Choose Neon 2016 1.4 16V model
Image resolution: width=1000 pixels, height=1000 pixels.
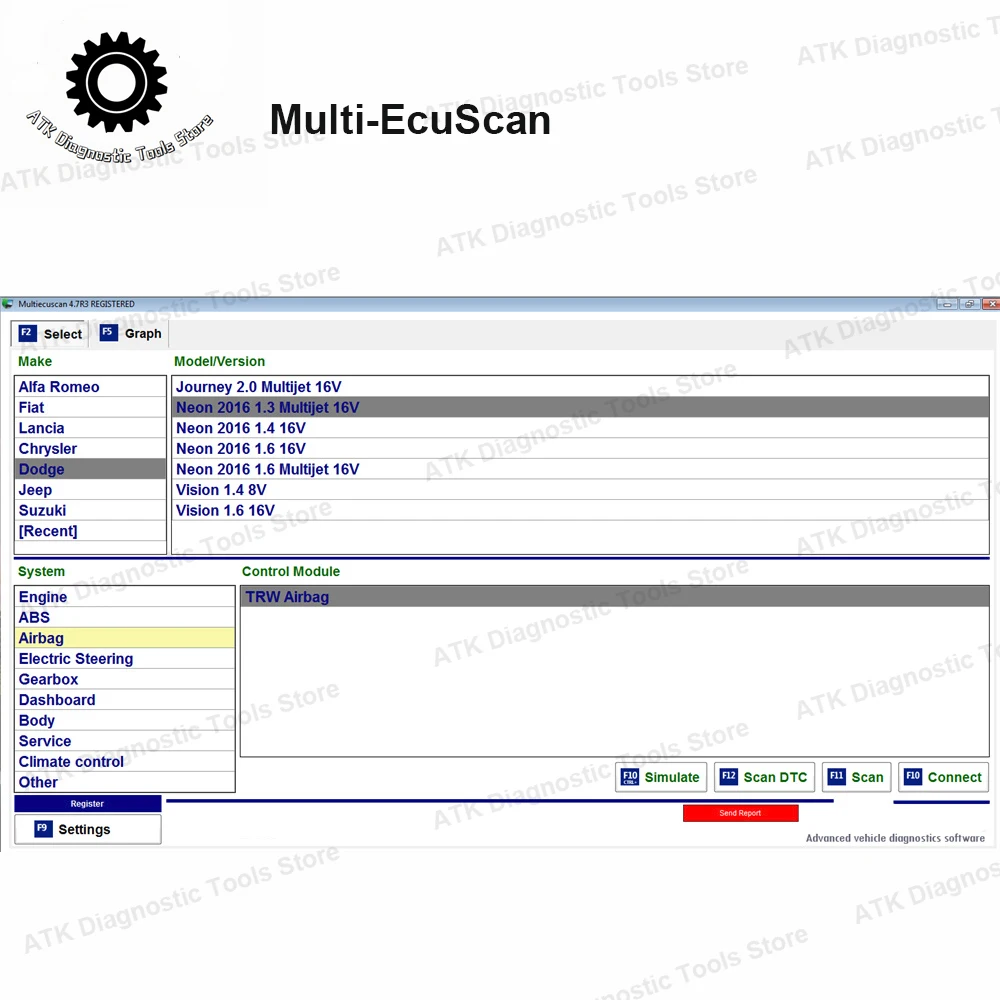pyautogui.click(x=580, y=428)
